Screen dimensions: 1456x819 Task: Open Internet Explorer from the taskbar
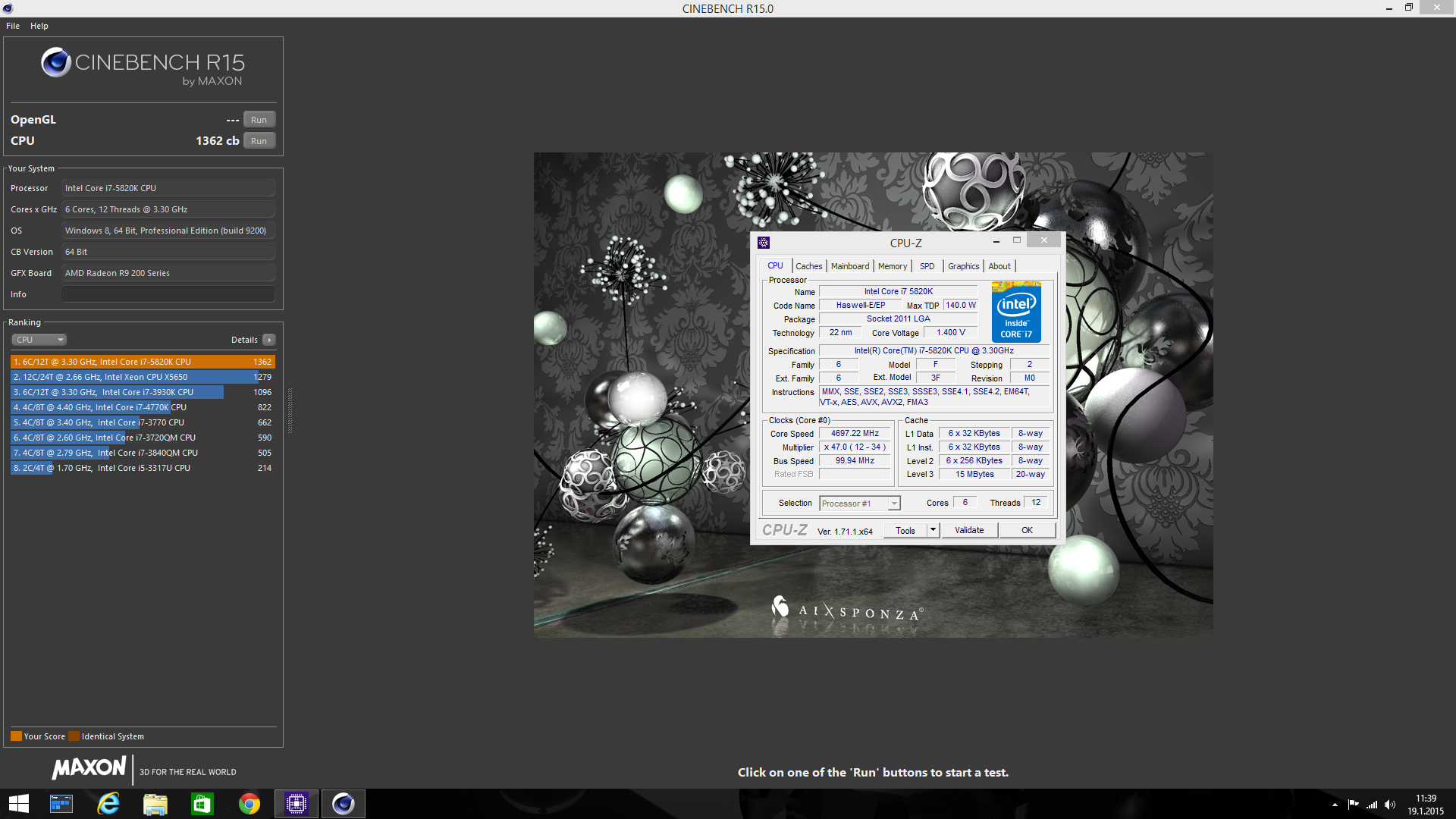108,804
